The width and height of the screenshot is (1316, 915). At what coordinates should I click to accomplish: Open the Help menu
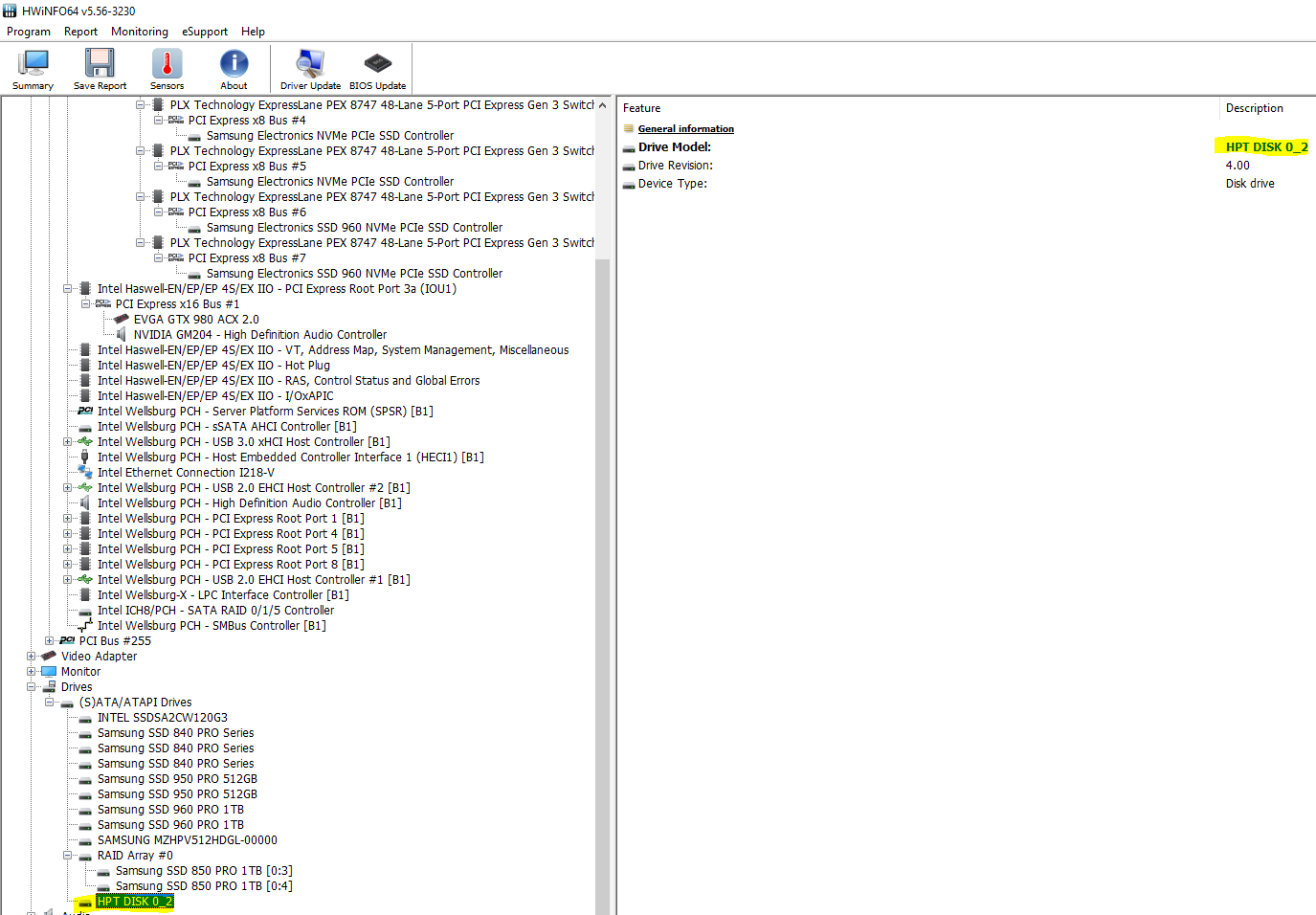click(253, 32)
